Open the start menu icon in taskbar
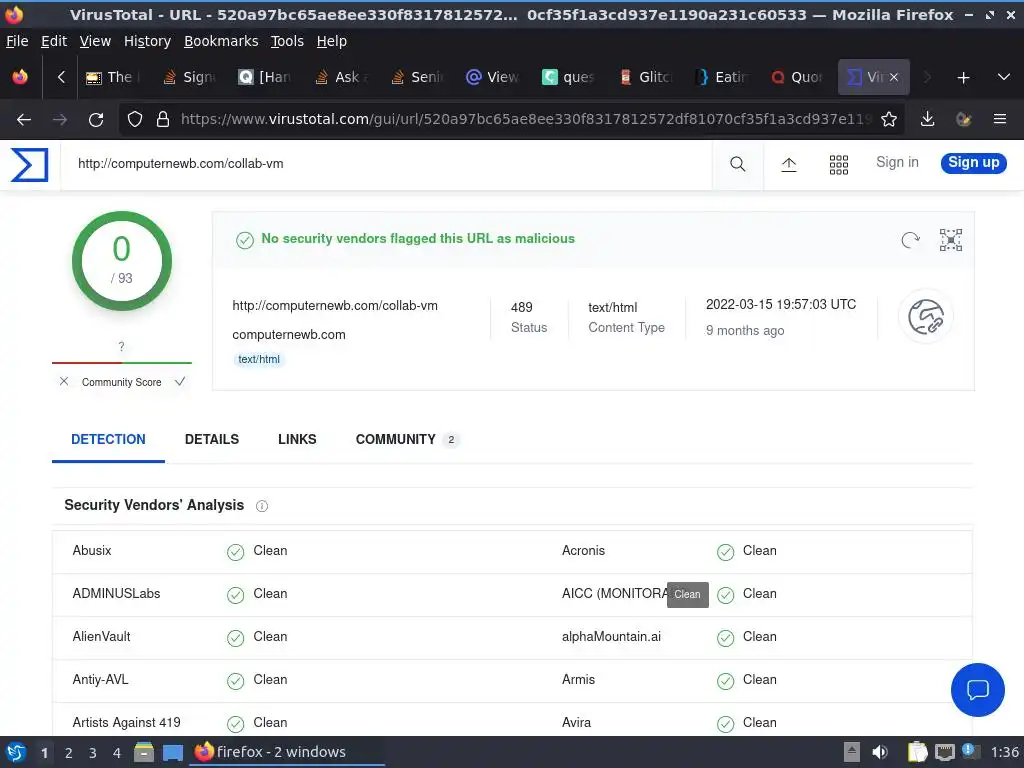The height and width of the screenshot is (768, 1024). pyautogui.click(x=16, y=752)
